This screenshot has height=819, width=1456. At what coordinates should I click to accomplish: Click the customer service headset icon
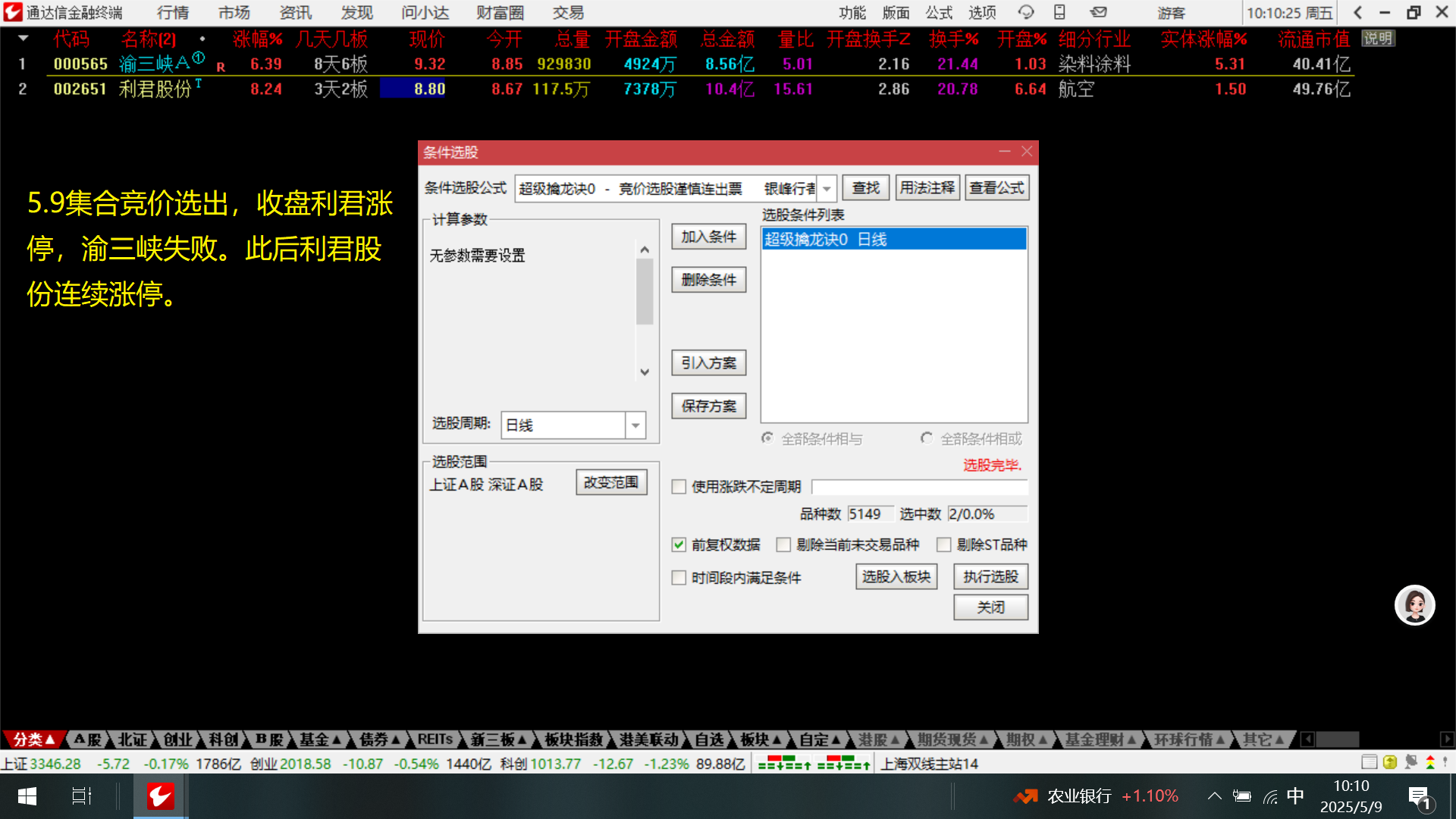pyautogui.click(x=1025, y=12)
